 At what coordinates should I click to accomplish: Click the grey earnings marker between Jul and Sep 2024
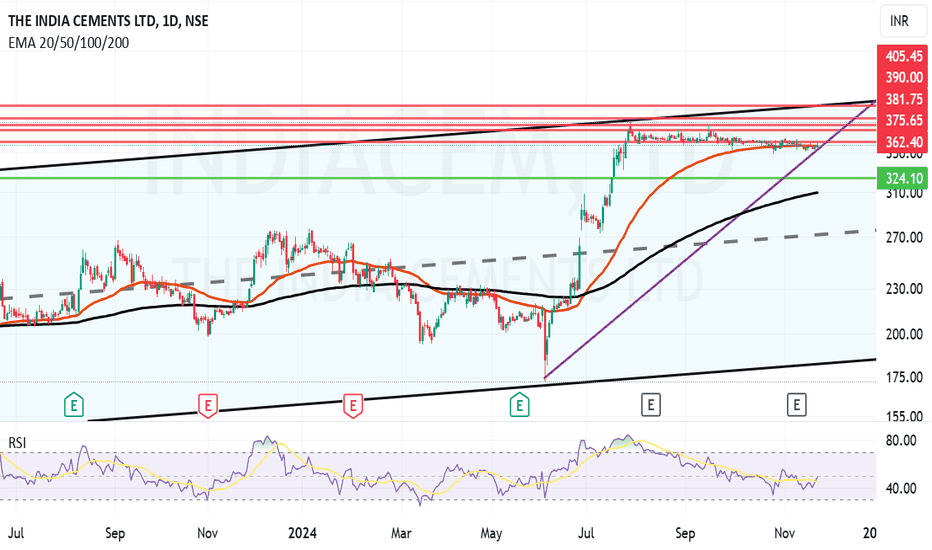651,406
